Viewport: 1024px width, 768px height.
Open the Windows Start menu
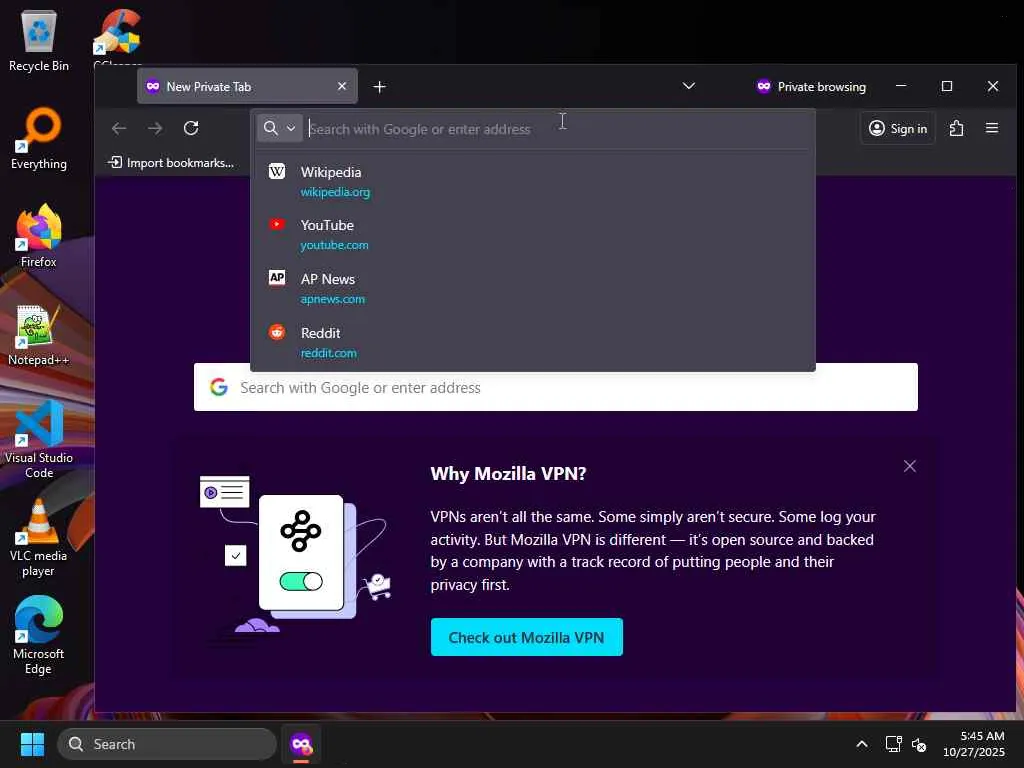pos(32,744)
